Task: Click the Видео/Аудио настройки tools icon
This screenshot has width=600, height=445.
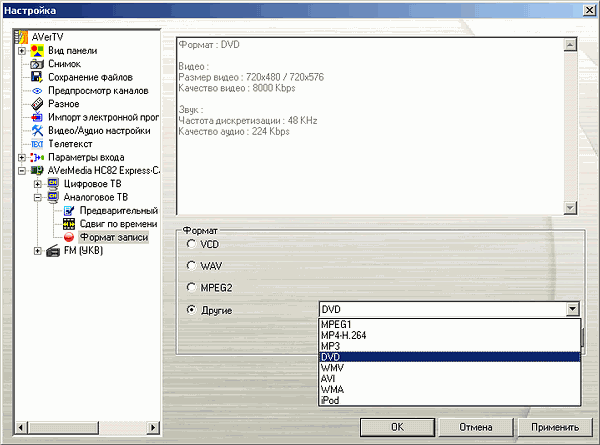Action: [x=38, y=130]
